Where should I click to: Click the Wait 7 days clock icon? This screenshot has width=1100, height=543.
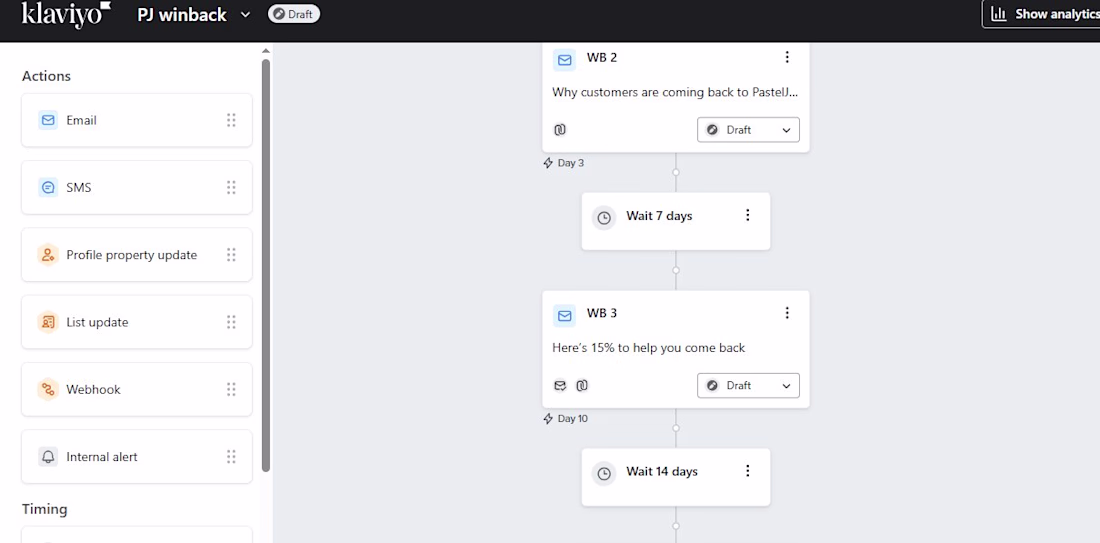point(604,217)
